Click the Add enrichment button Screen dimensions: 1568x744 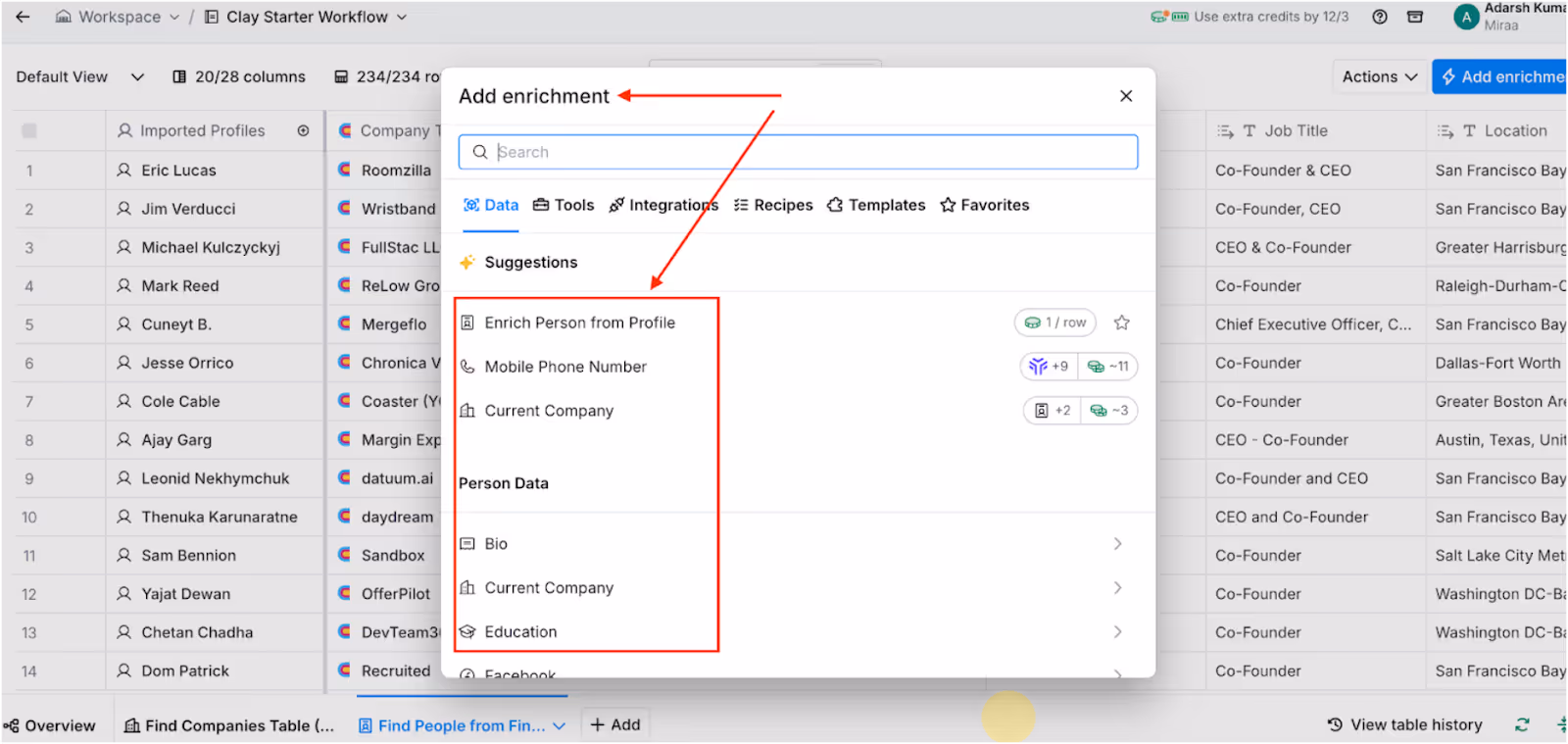(x=1500, y=76)
